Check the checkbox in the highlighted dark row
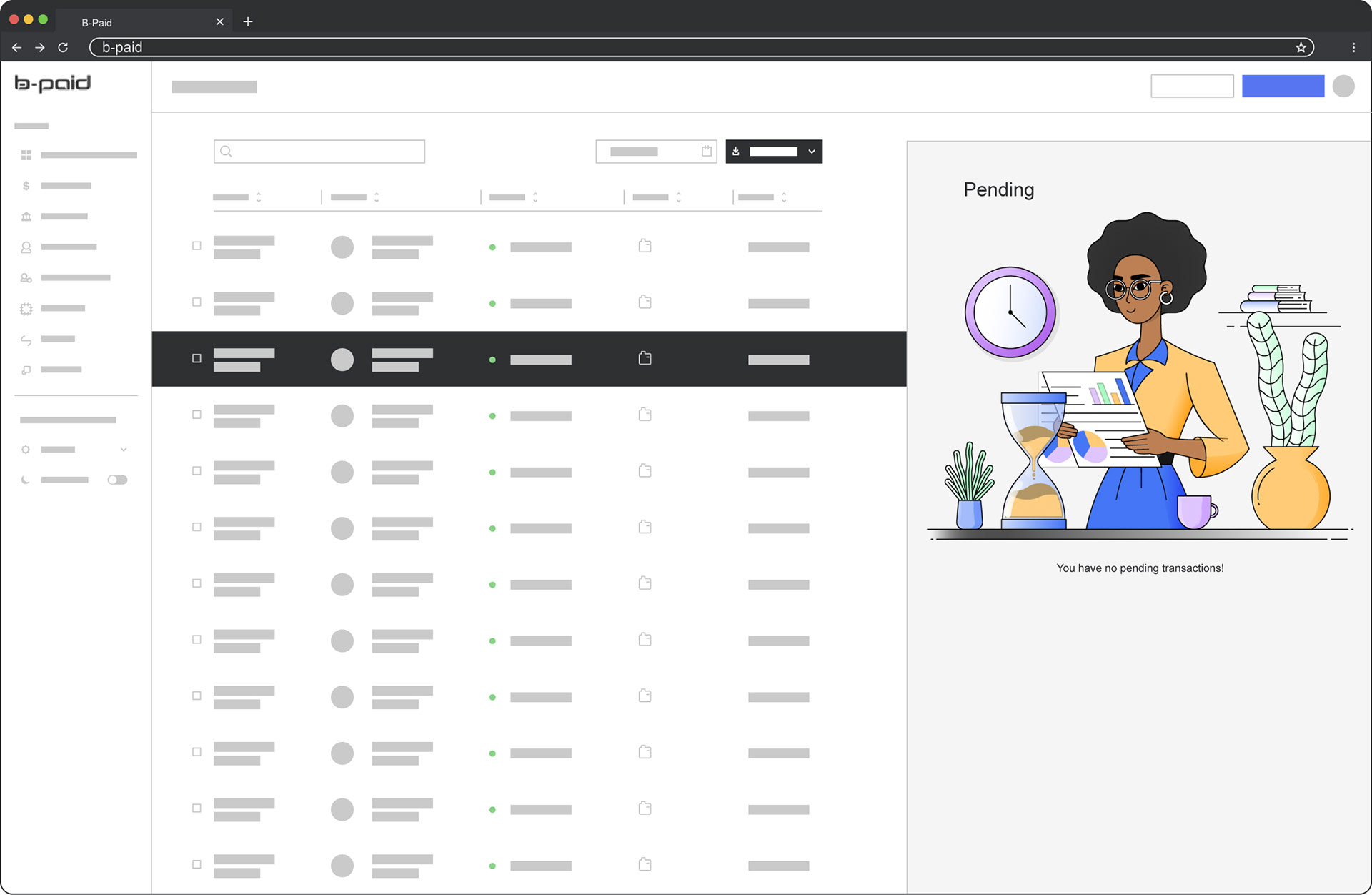The image size is (1372, 895). [197, 358]
